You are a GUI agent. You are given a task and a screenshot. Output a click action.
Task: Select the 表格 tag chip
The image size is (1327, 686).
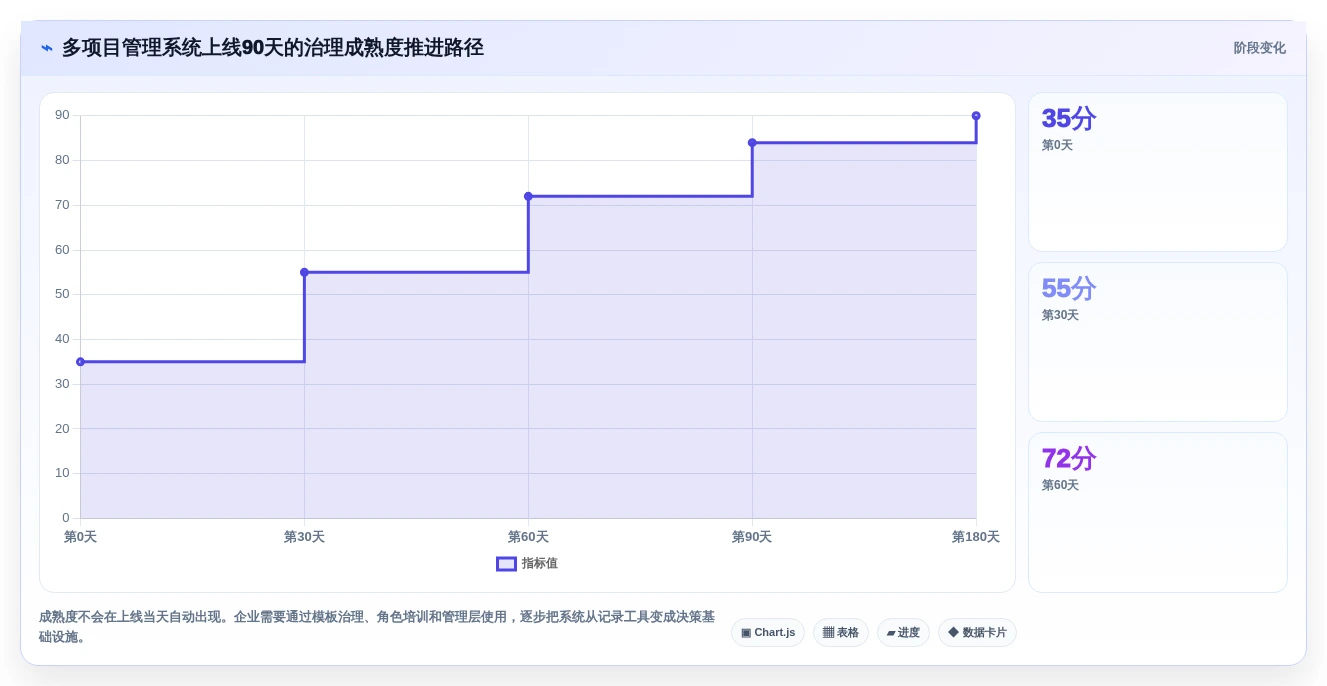tap(841, 633)
